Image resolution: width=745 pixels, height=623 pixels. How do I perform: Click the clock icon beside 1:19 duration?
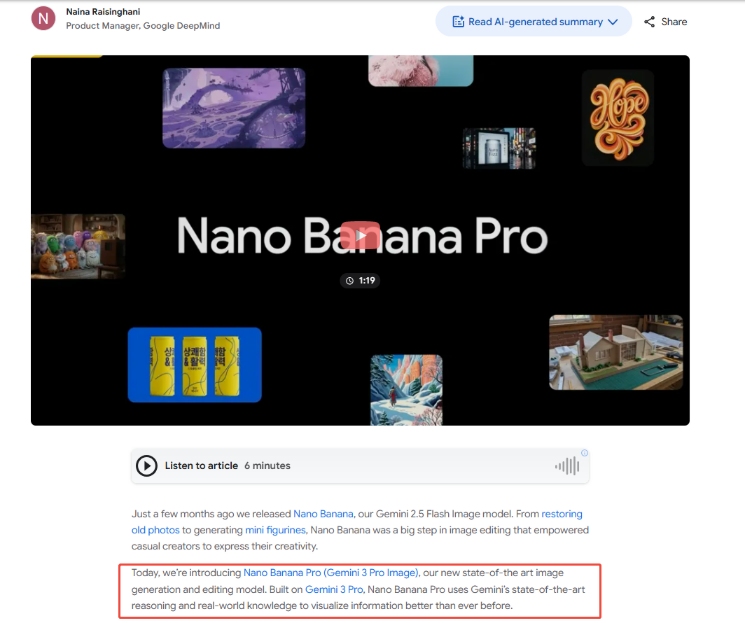[x=350, y=281]
